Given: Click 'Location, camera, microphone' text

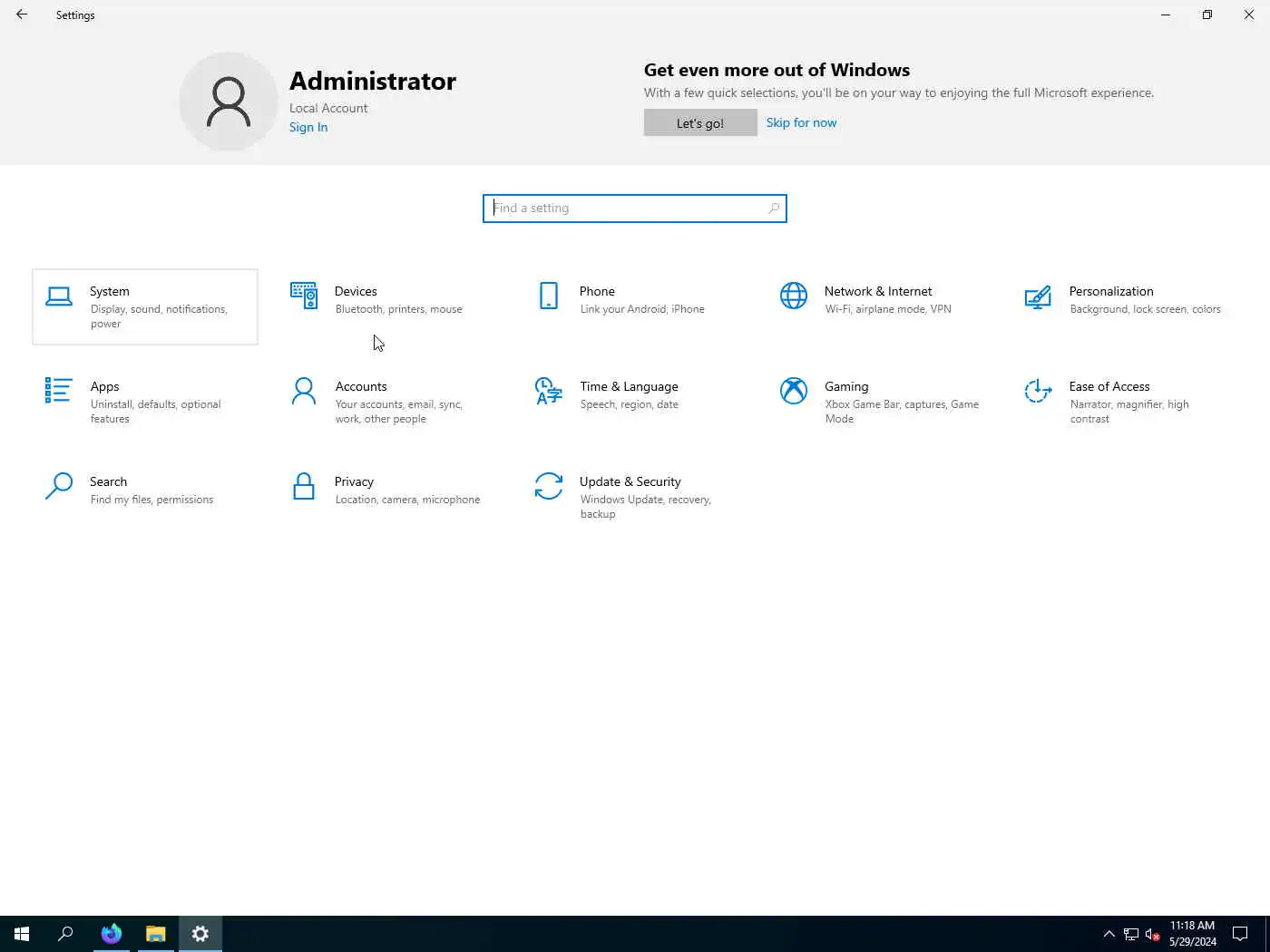Looking at the screenshot, I should (408, 500).
